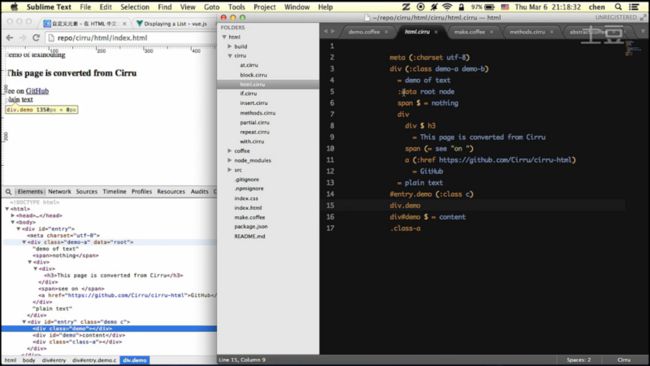The width and height of the screenshot is (650, 366).
Task: Expand the node_modules folder
Action: [229, 160]
